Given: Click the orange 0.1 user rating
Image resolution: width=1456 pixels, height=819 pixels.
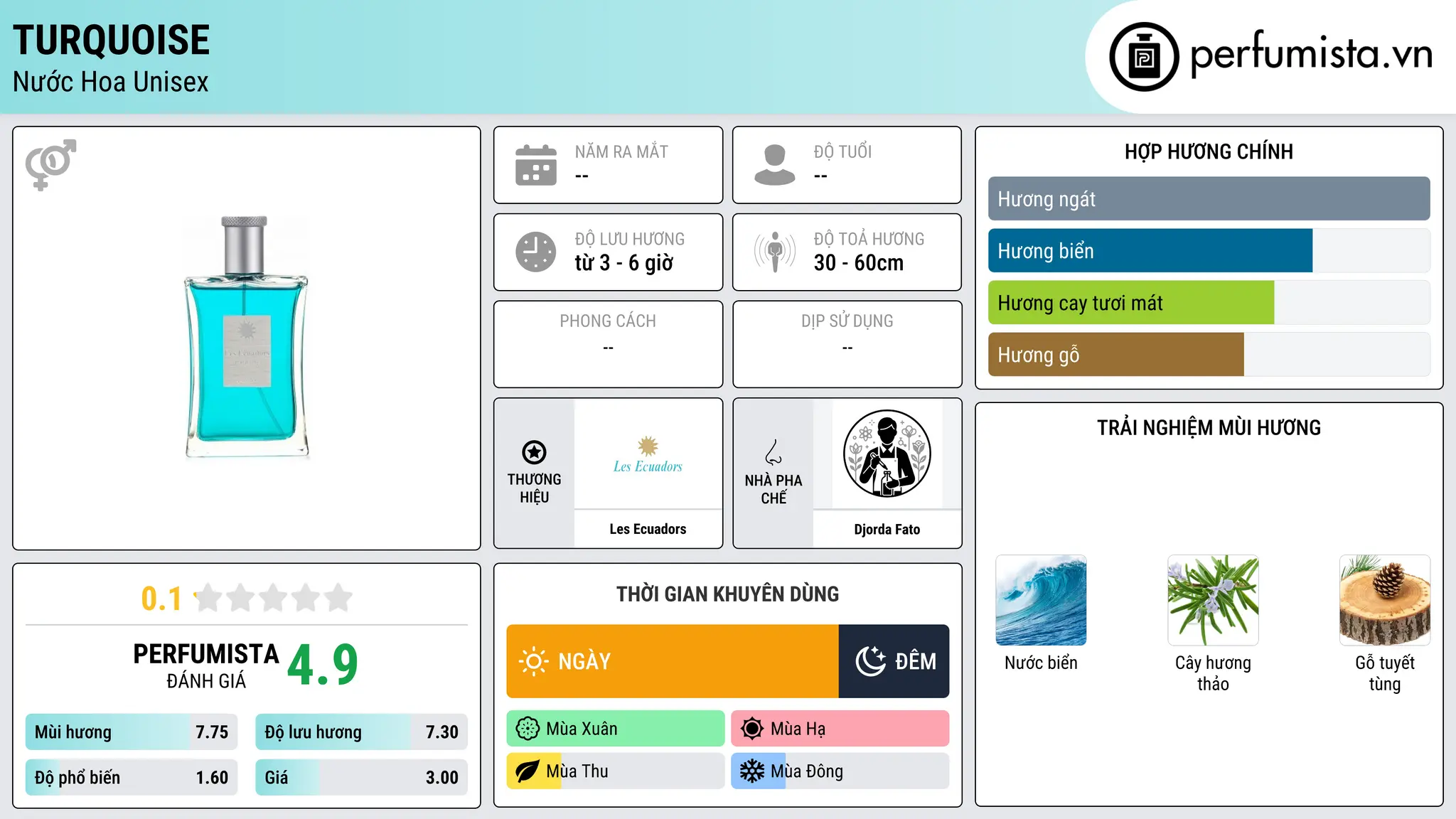Looking at the screenshot, I should coord(161,599).
